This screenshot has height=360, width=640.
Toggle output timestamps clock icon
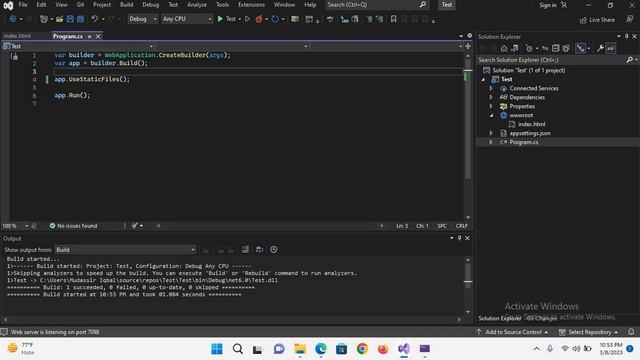273,249
